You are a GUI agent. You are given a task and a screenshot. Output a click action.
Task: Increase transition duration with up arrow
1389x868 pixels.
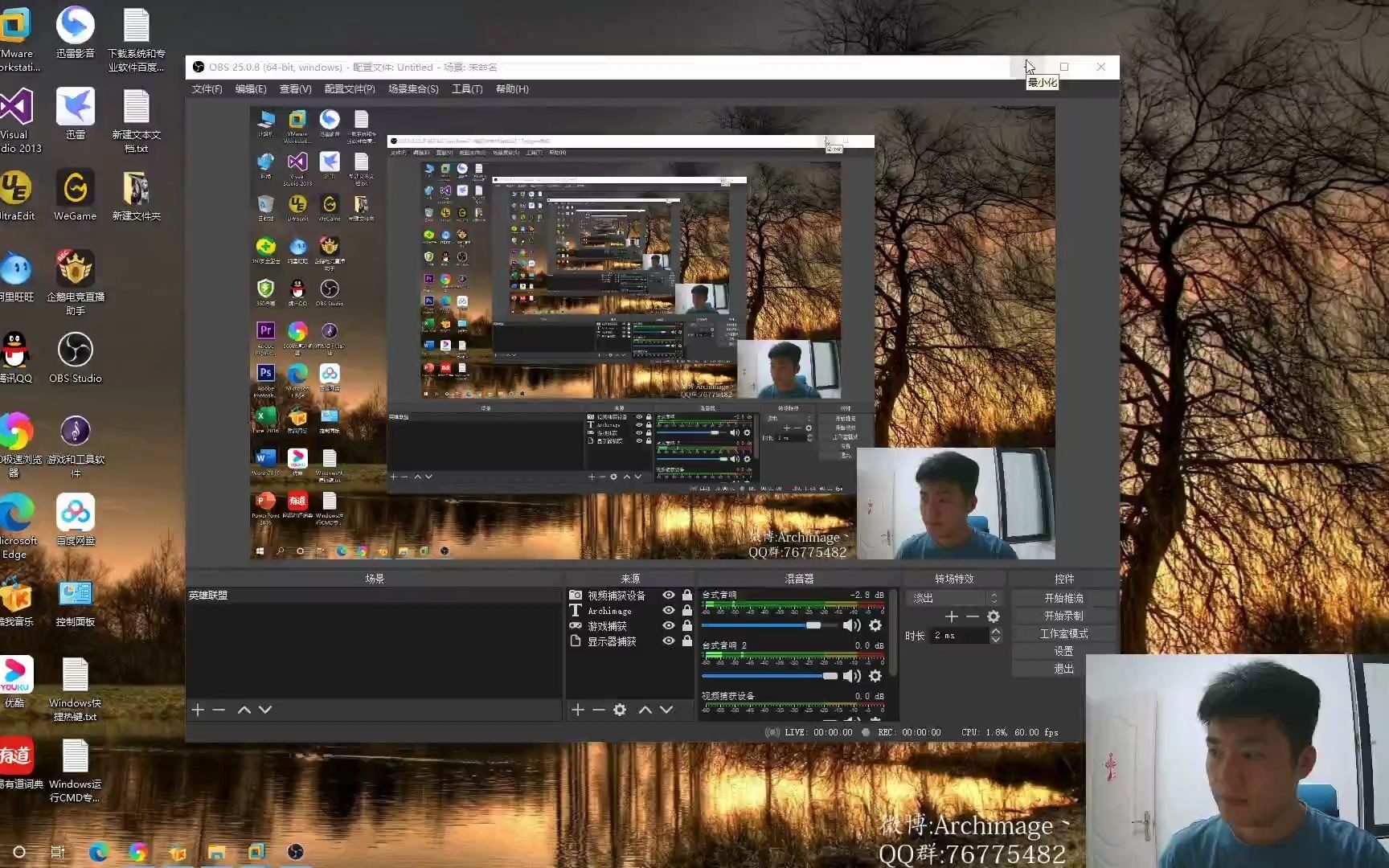click(996, 631)
